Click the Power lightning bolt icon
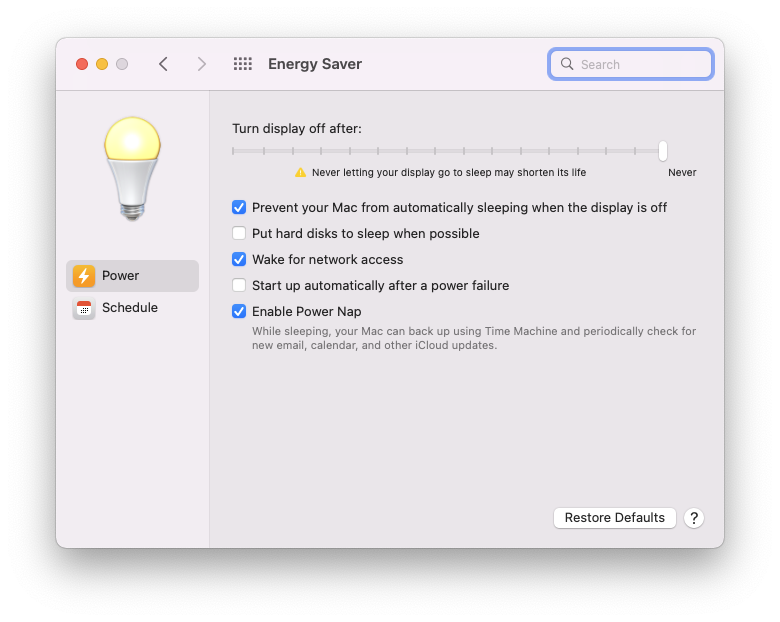 tap(84, 276)
